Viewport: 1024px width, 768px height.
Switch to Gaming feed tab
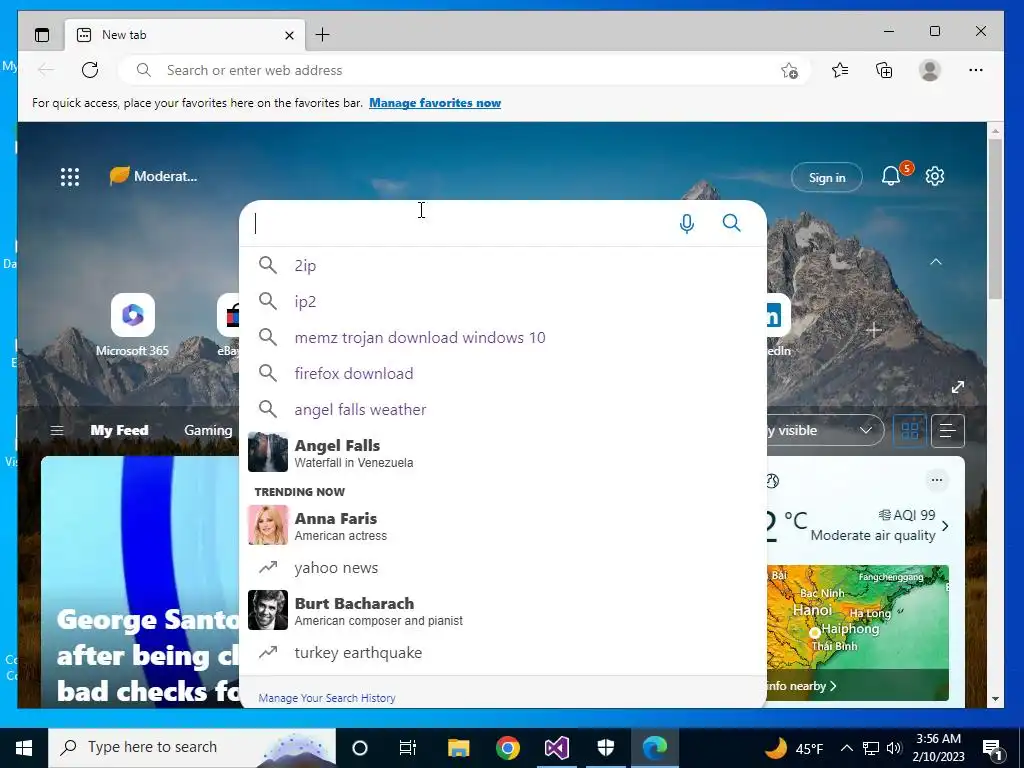(208, 430)
